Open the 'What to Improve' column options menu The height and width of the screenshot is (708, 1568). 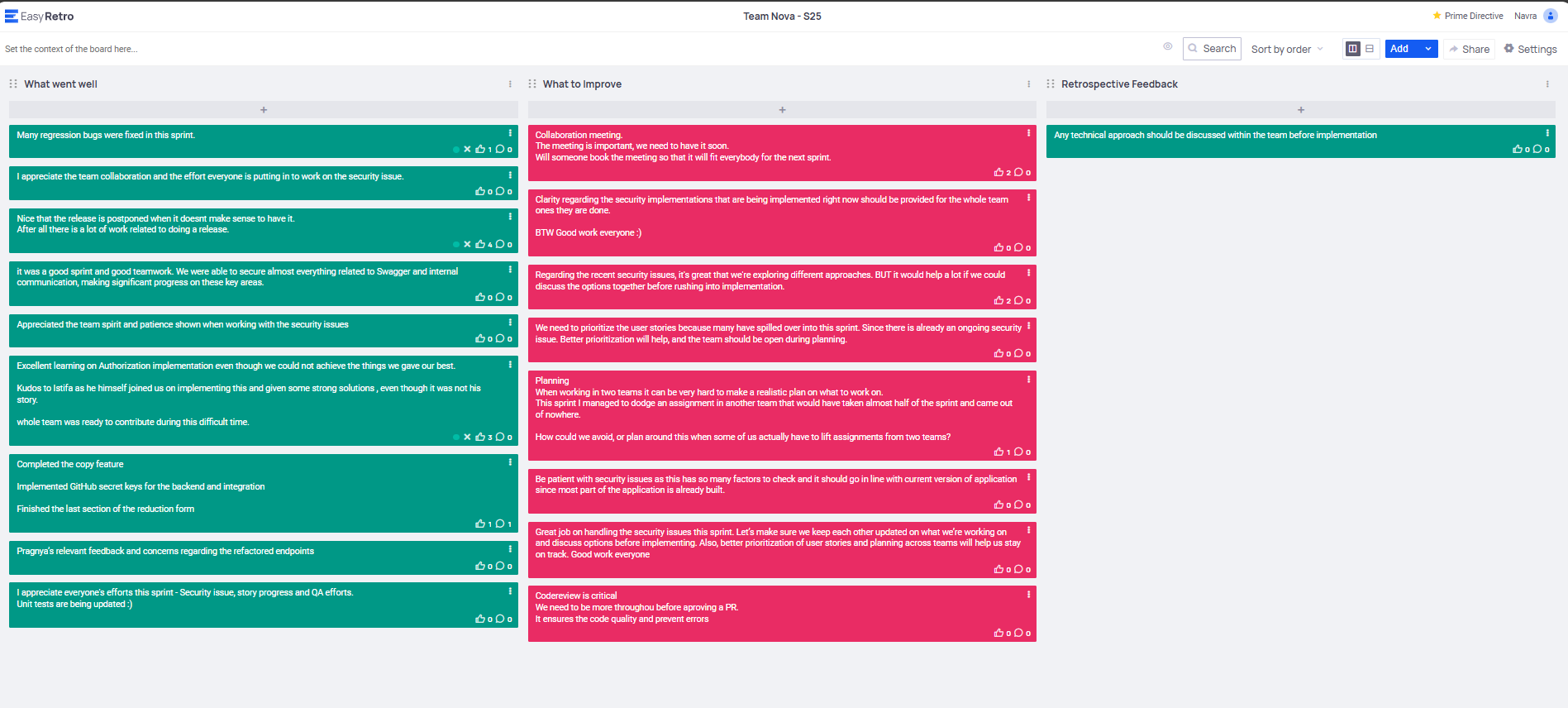tap(1028, 84)
